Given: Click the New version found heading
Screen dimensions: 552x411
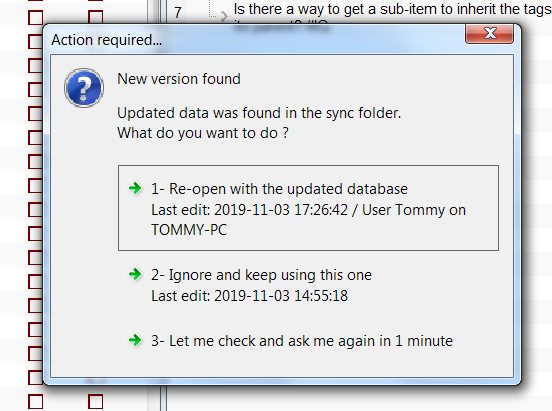Looking at the screenshot, I should click(179, 79).
